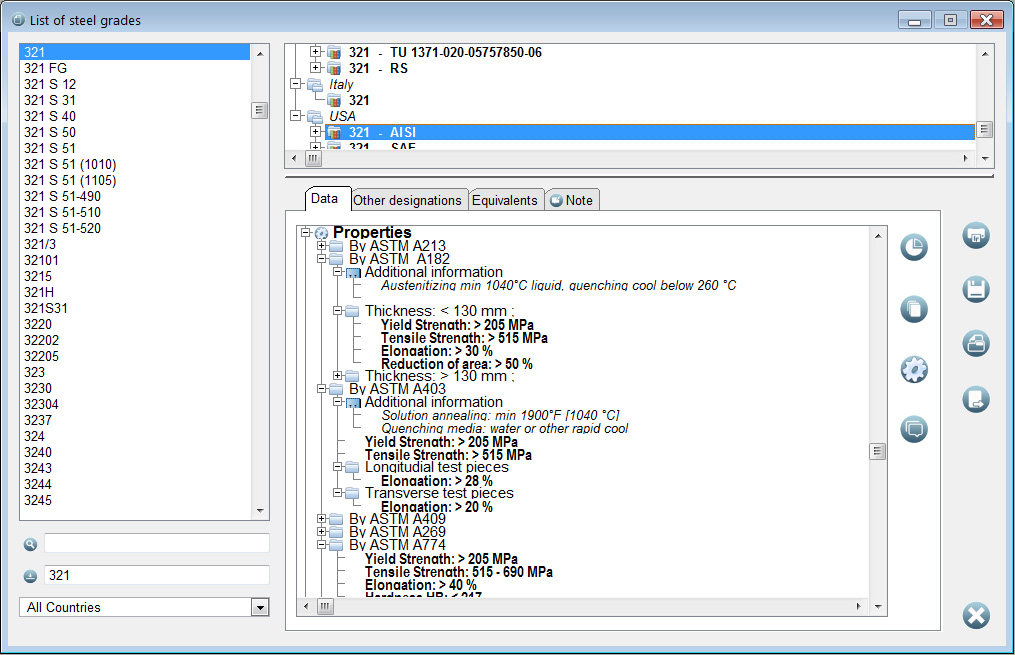Open the All Countries dropdown
Image resolution: width=1015 pixels, height=655 pixels.
[260, 607]
